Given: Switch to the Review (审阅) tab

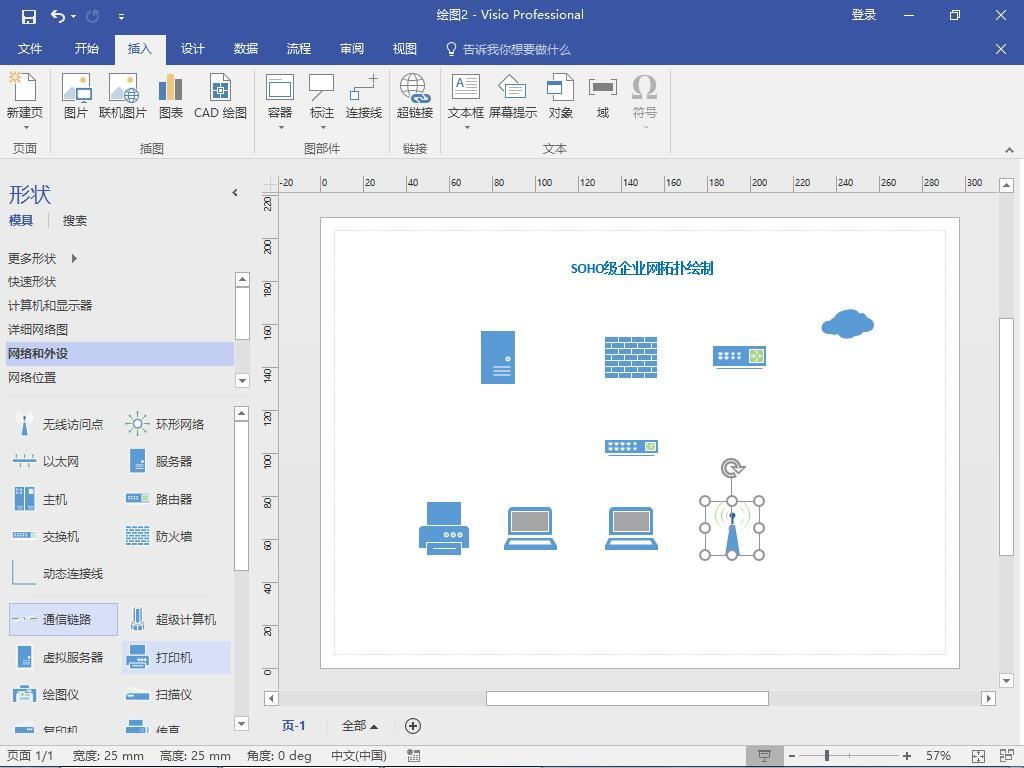Looking at the screenshot, I should click(352, 49).
